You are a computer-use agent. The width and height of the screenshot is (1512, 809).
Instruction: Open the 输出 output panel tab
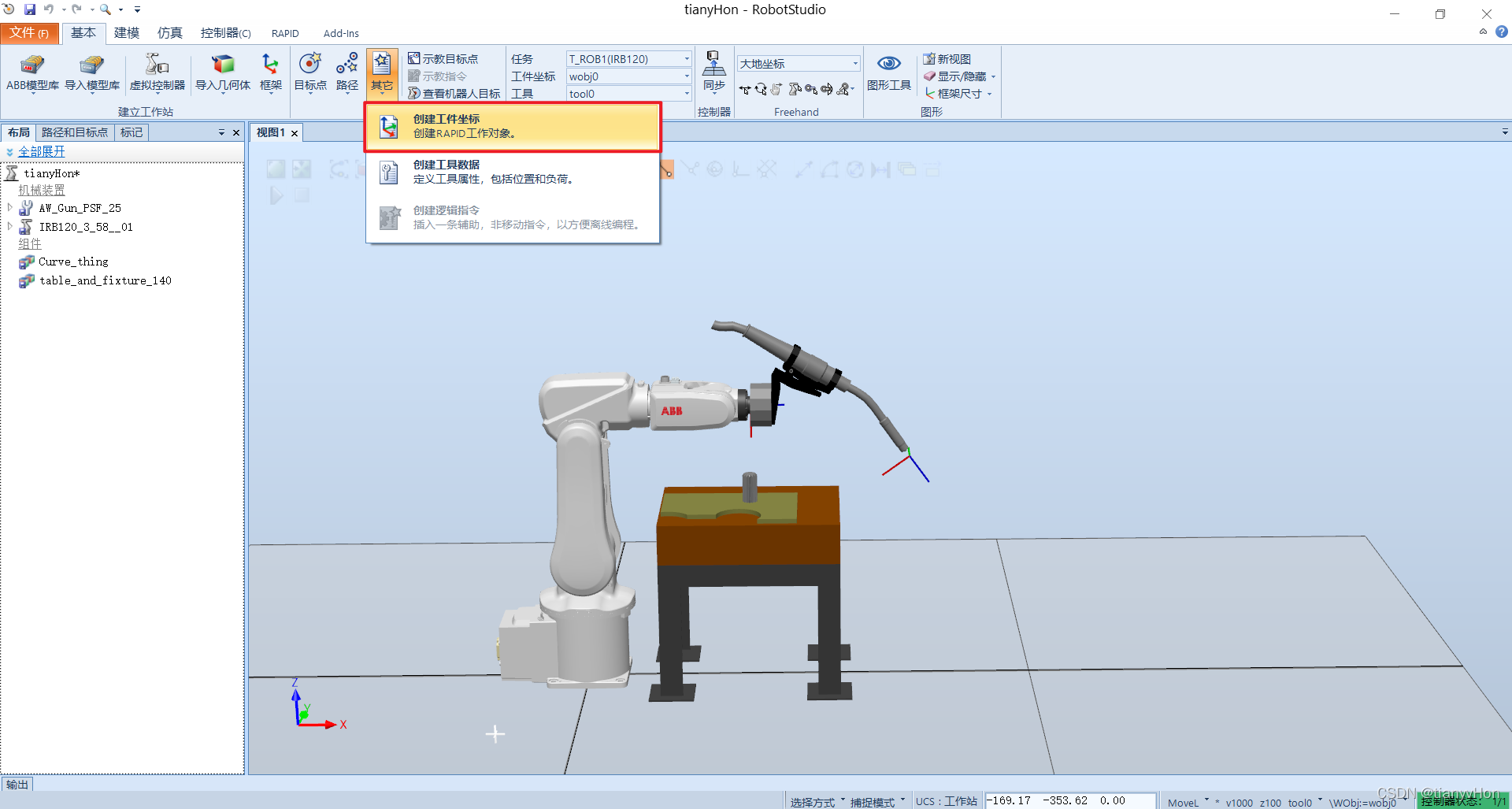[17, 784]
